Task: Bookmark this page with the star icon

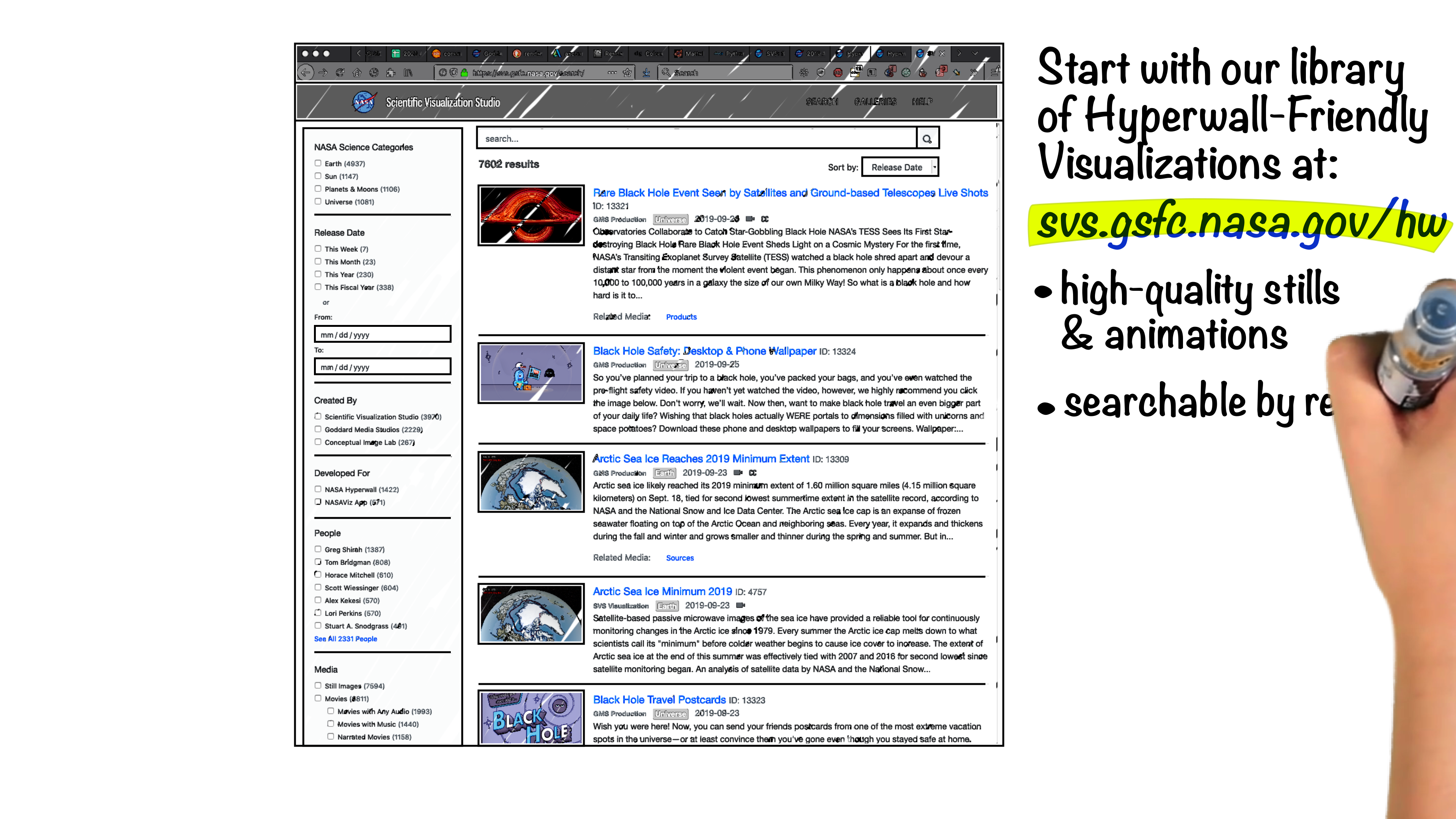Action: click(627, 72)
